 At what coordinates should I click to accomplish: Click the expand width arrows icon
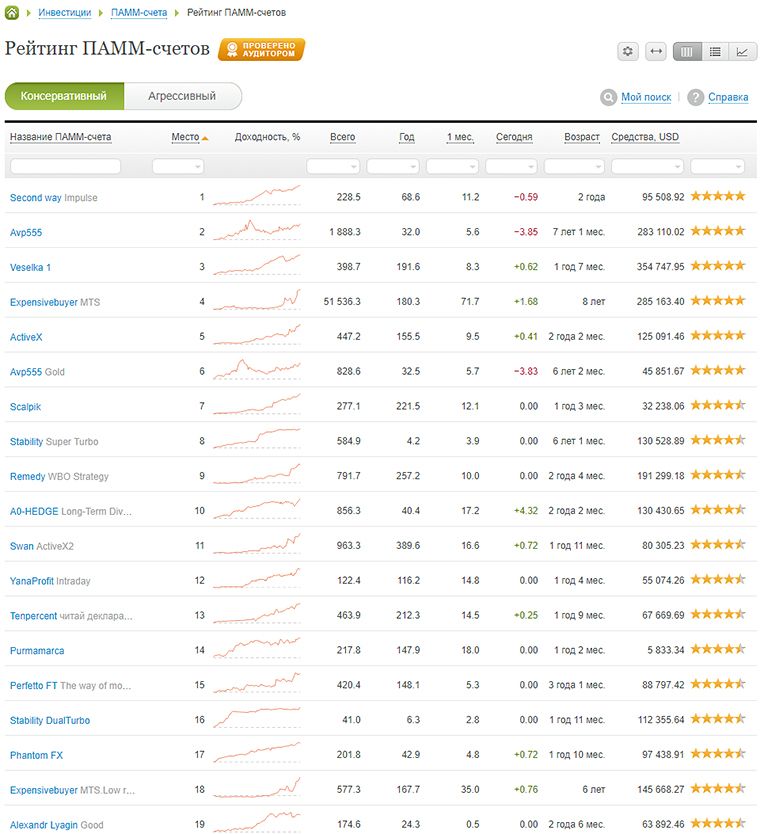656,52
